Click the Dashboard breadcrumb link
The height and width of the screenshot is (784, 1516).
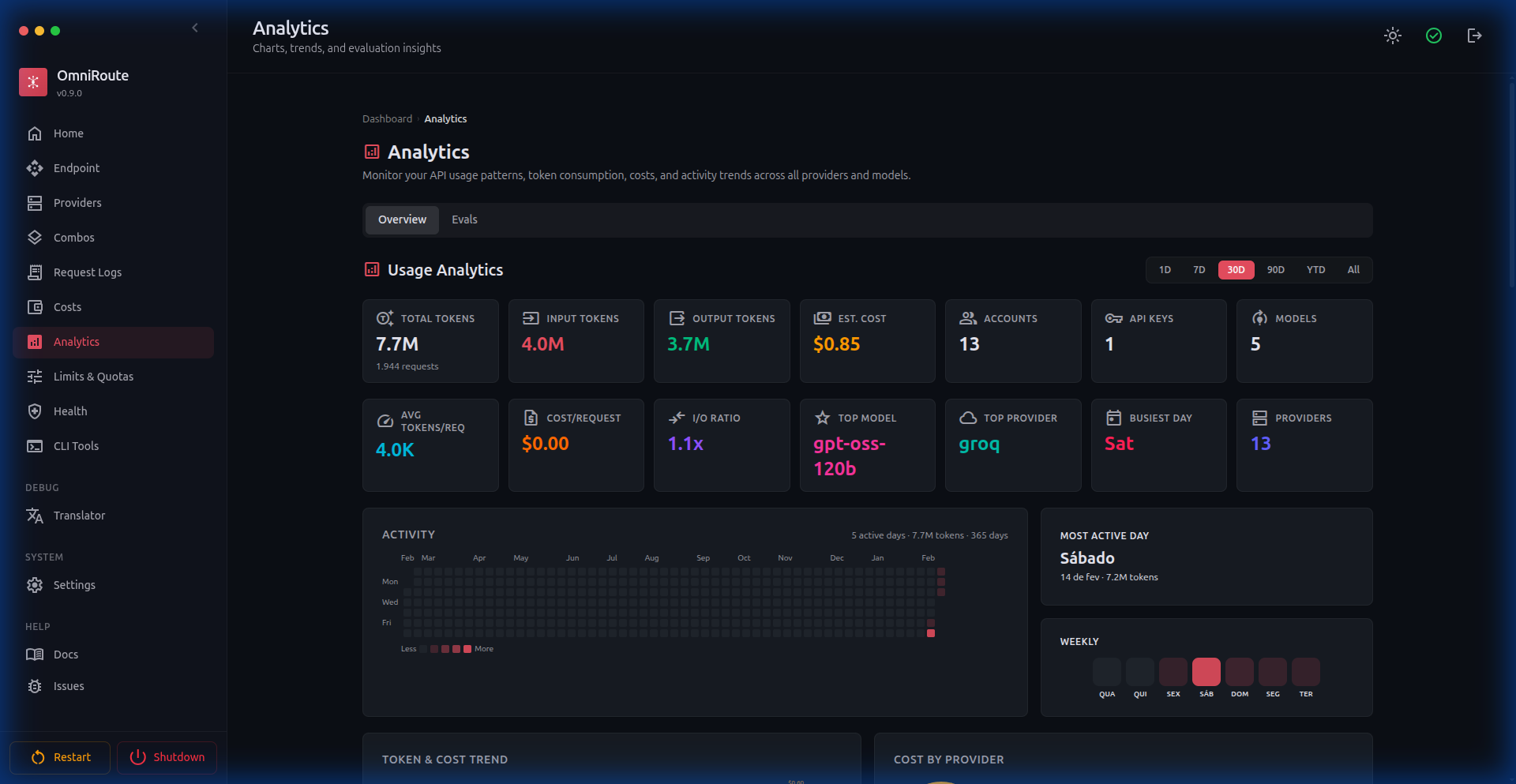[x=387, y=119]
